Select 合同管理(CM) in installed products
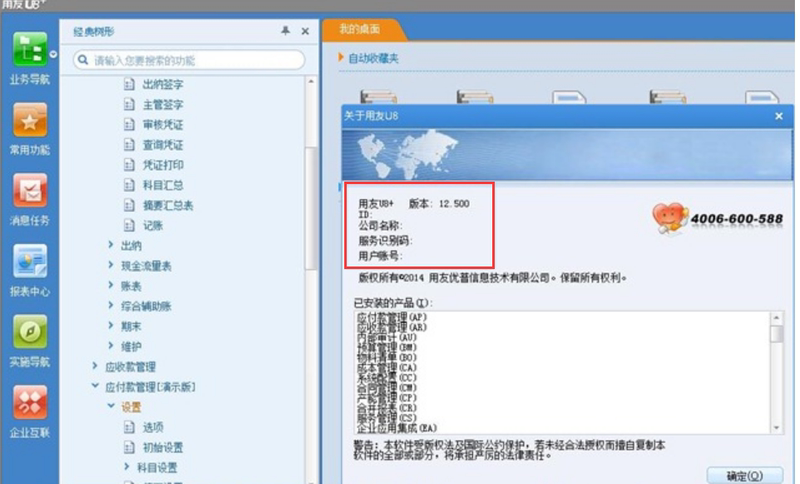Screen dimensions: 800x484 click(x=386, y=388)
